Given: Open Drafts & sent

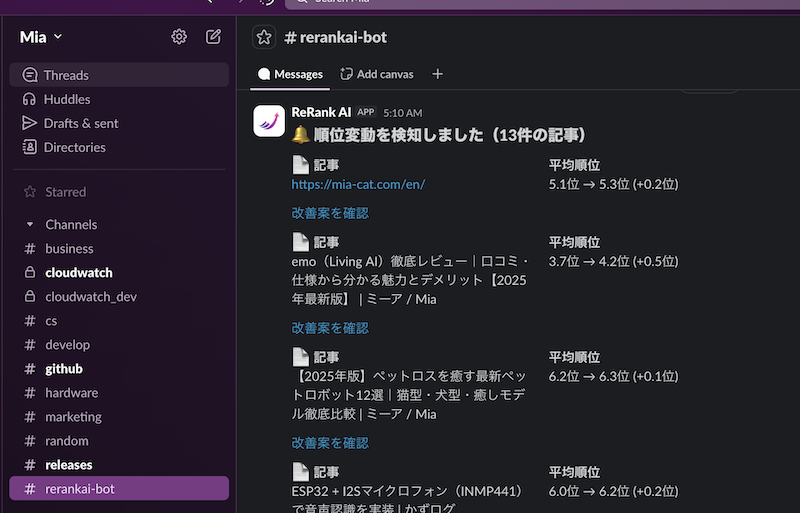Looking at the screenshot, I should pos(119,123).
